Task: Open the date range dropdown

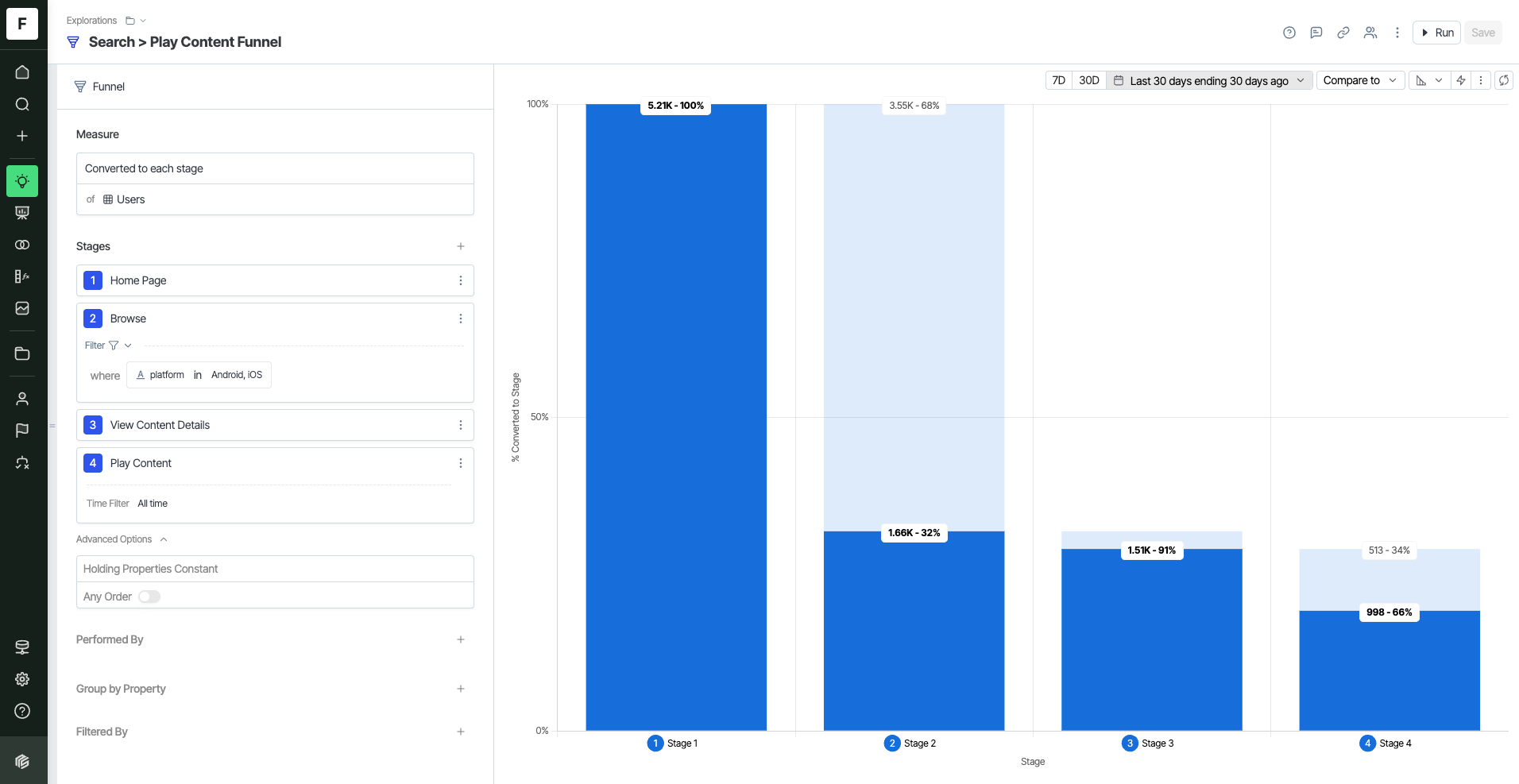Action: pyautogui.click(x=1209, y=80)
